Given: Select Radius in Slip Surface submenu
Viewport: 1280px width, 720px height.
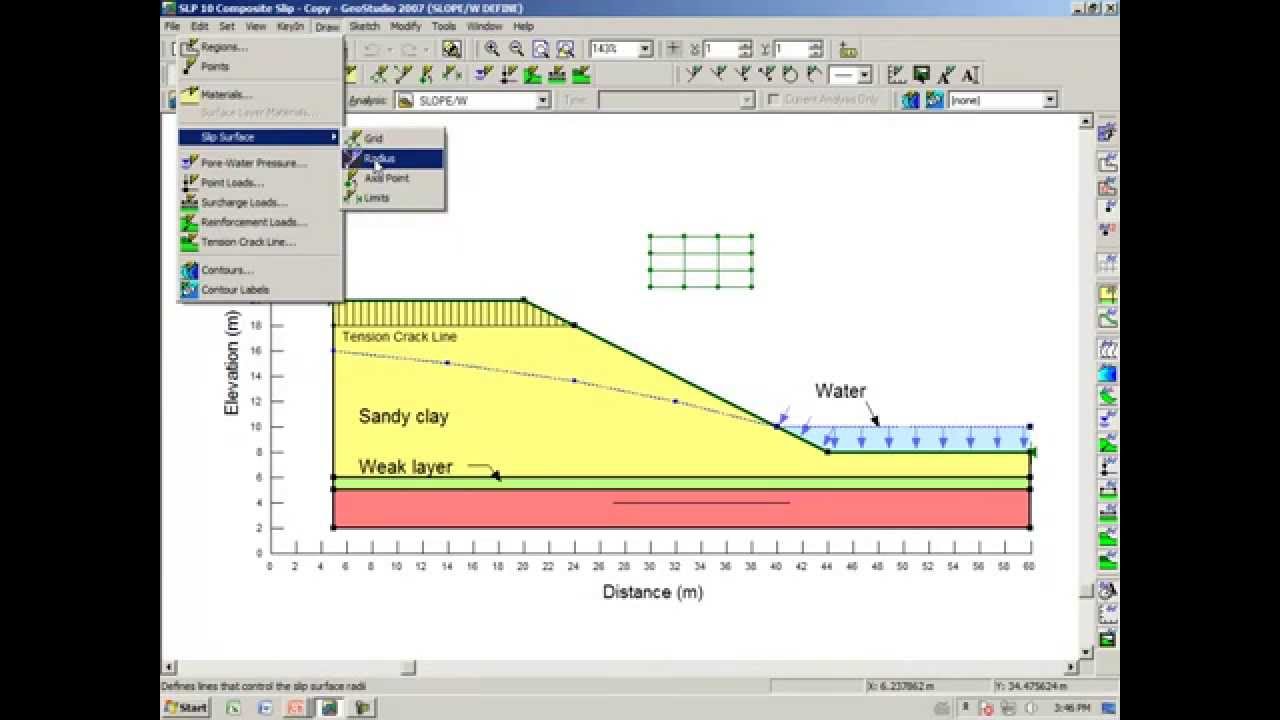Looking at the screenshot, I should point(393,158).
